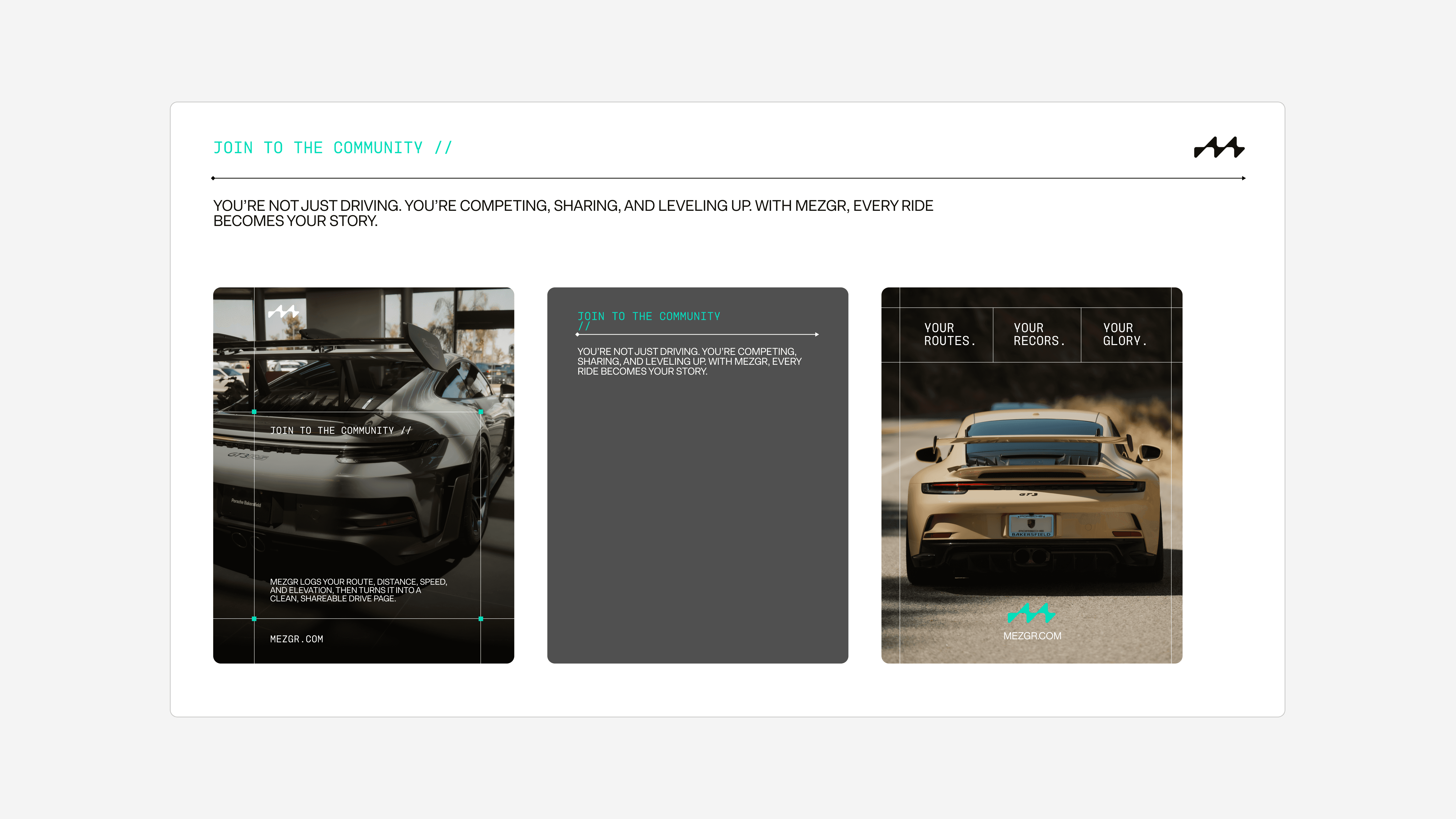The width and height of the screenshot is (1456, 819).
Task: Click the diamond at left end of header divider
Action: 213,178
